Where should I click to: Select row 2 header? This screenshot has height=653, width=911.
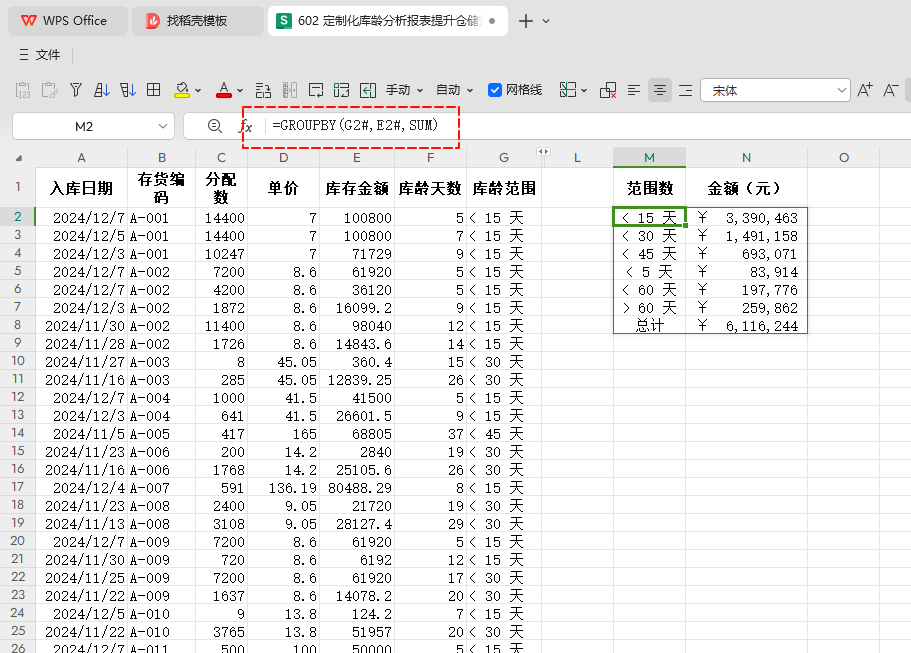click(17, 217)
